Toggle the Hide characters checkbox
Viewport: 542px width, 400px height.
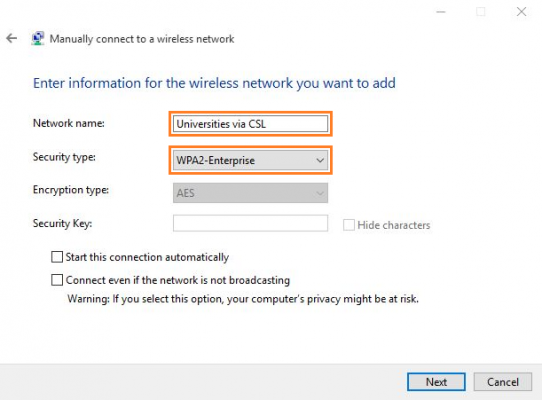348,225
